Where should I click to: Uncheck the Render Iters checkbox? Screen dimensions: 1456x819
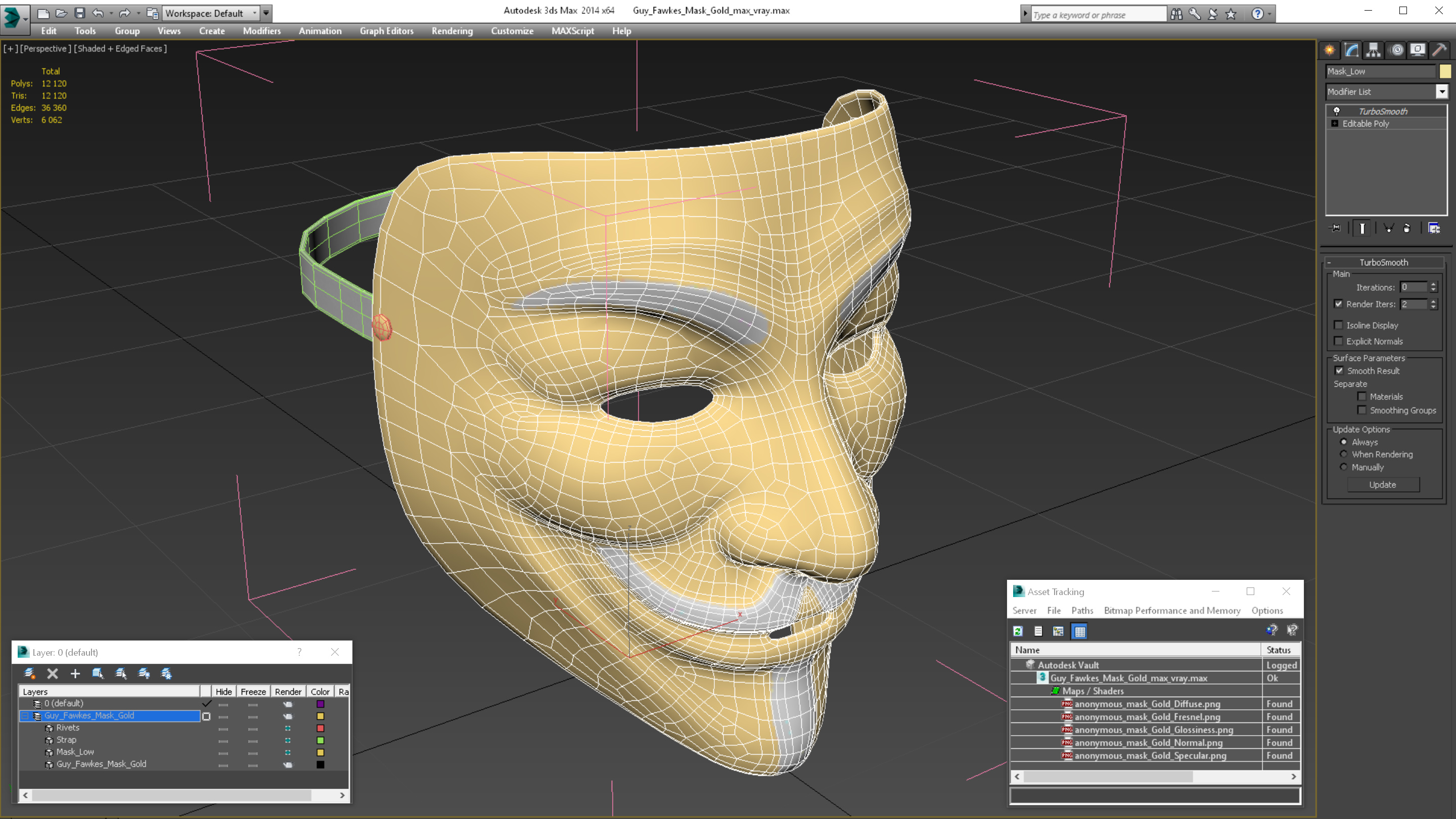(1338, 303)
